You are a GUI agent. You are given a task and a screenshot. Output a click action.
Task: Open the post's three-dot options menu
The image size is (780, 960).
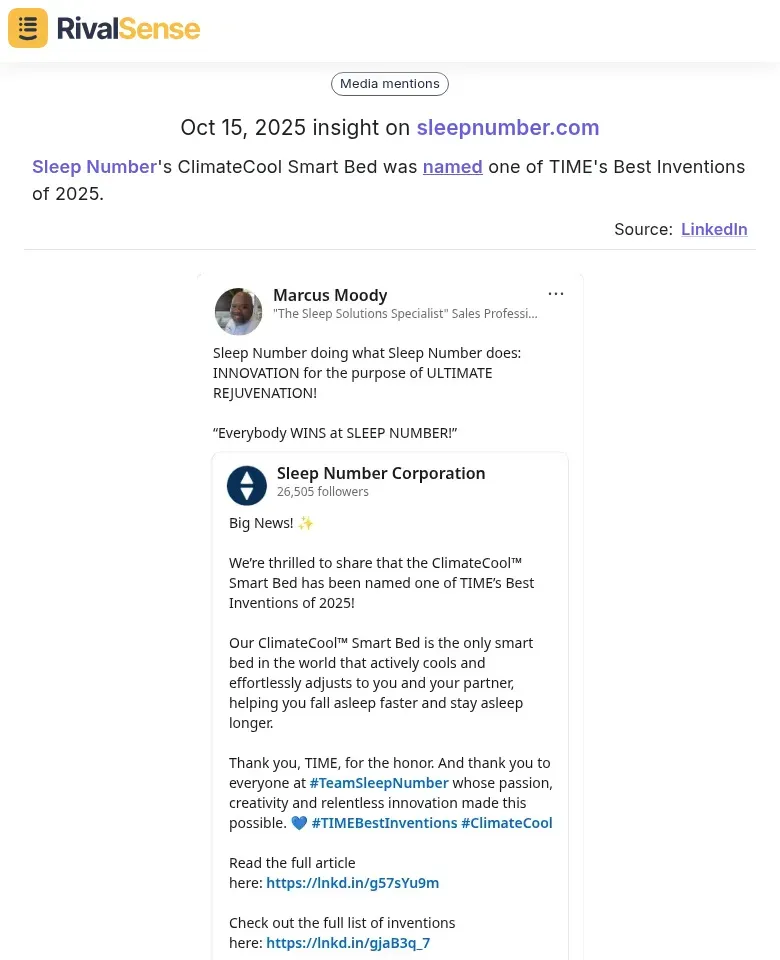pos(556,294)
